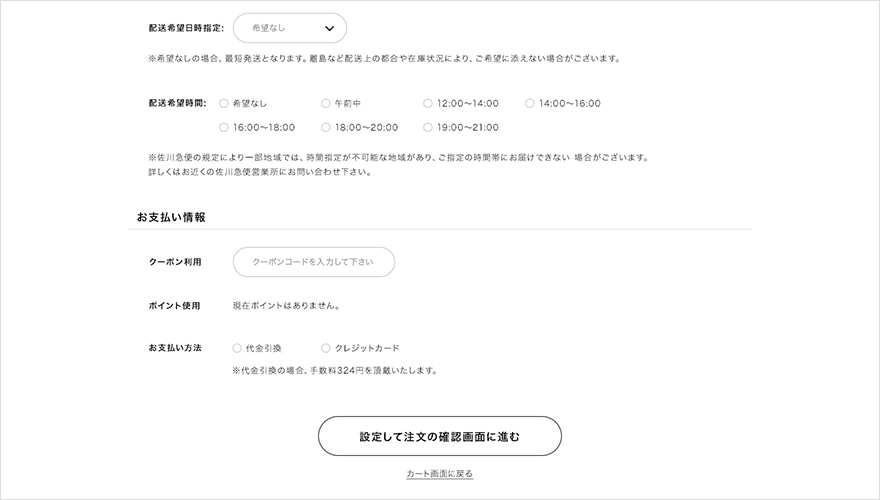Select 午前中 delivery time option
The height and width of the screenshot is (500, 880).
tap(326, 103)
